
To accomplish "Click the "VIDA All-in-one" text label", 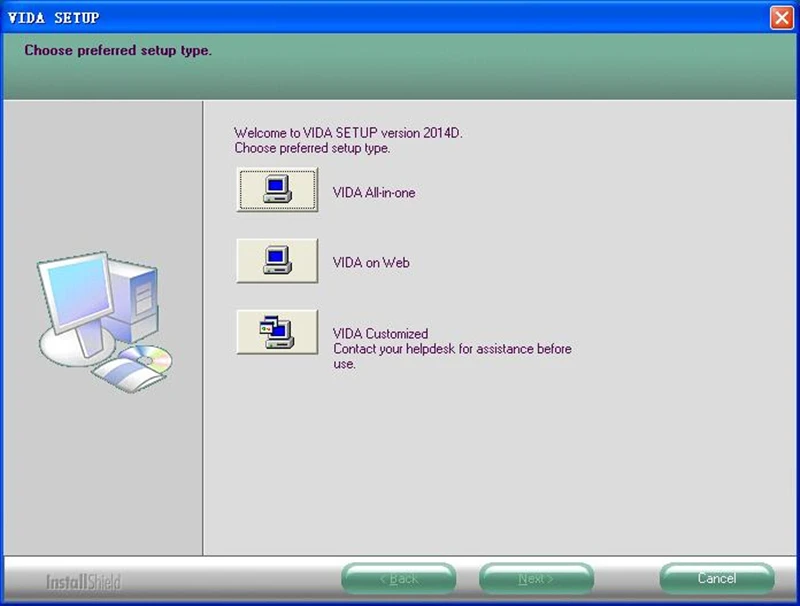I will click(374, 193).
